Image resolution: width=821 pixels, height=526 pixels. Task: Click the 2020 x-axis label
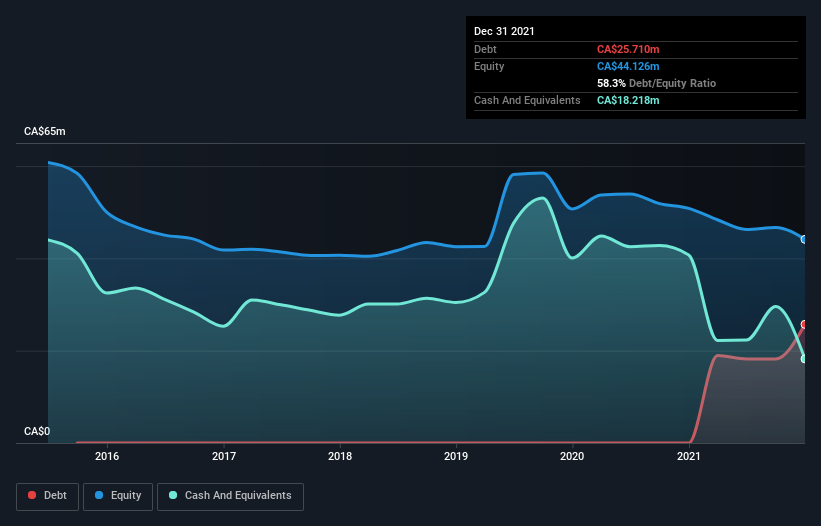pyautogui.click(x=572, y=456)
